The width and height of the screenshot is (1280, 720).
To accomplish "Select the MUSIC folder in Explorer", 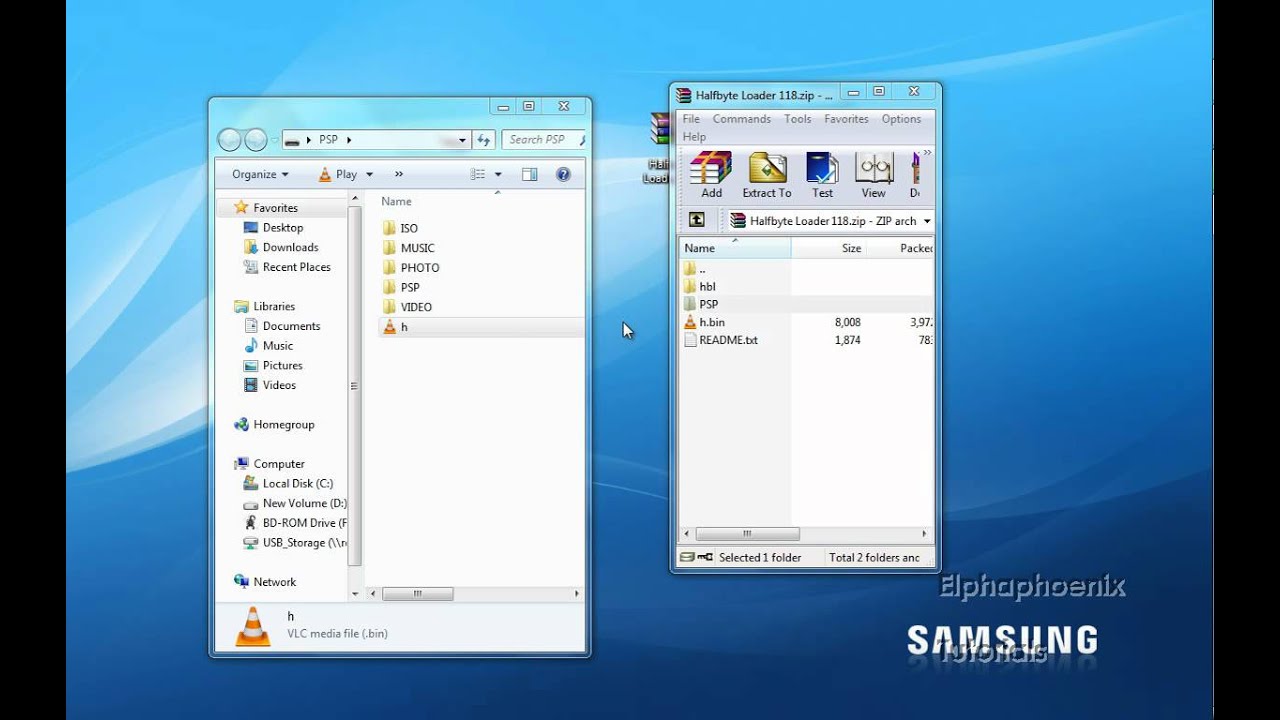I will click(x=409, y=248).
